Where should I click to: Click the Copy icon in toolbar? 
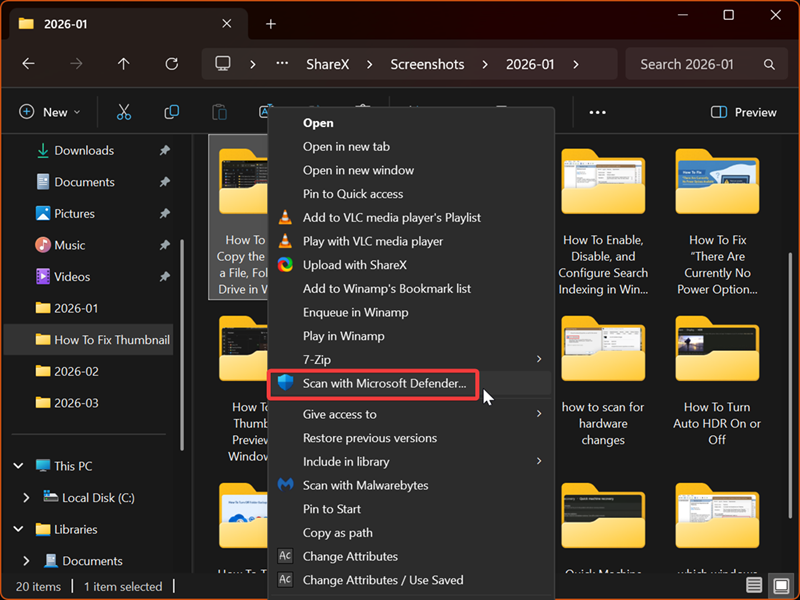(171, 112)
